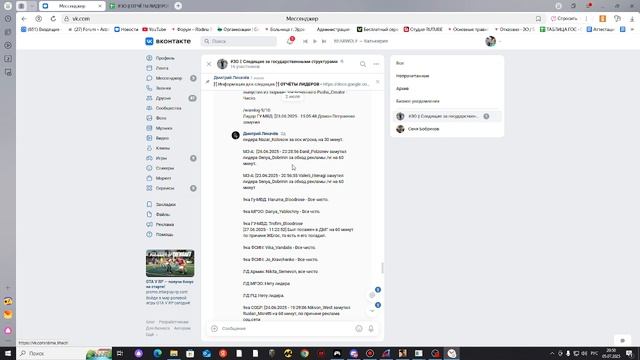Open Chrome from taskbar

304,353
